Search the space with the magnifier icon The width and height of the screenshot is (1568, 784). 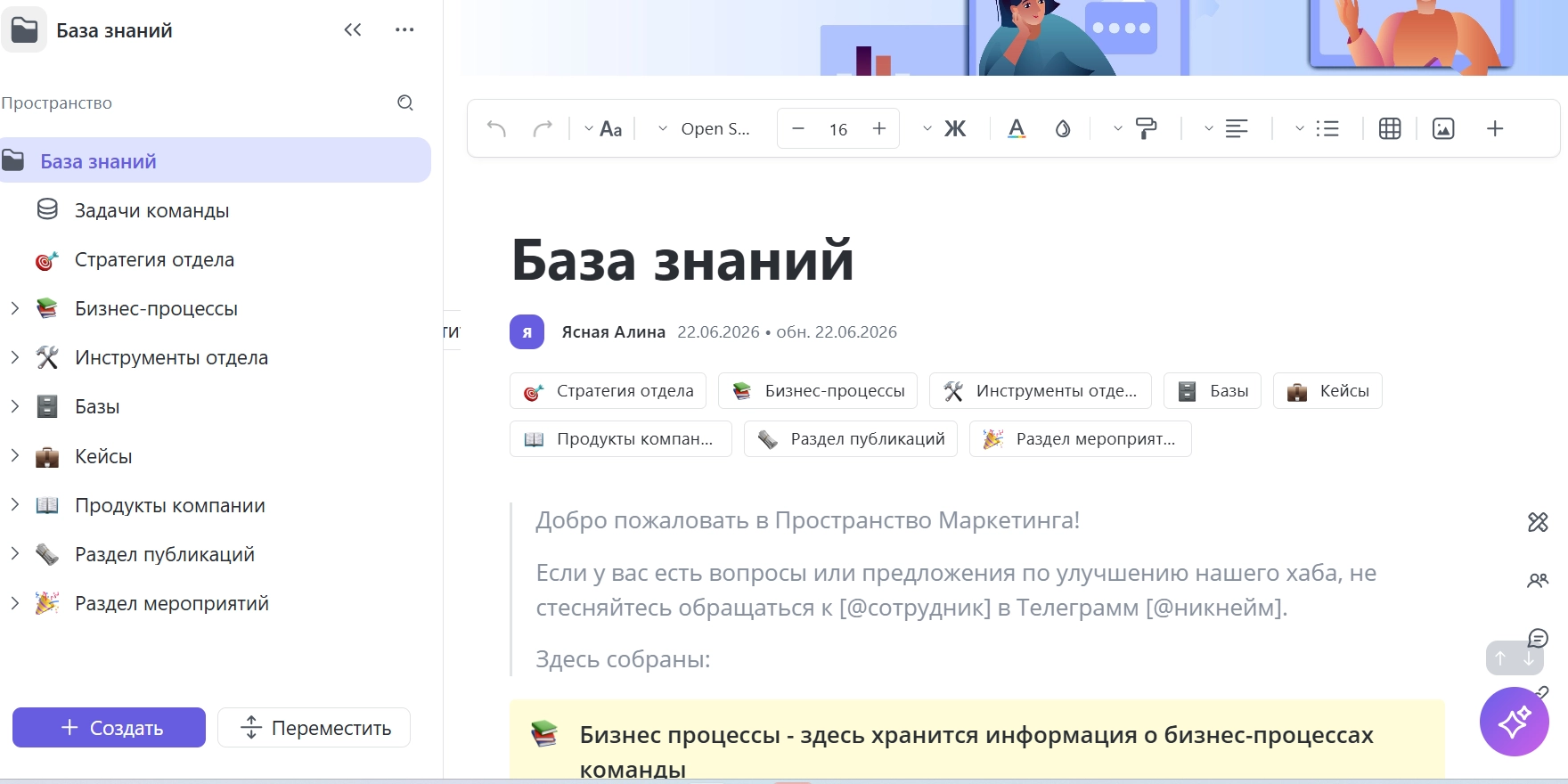click(405, 102)
